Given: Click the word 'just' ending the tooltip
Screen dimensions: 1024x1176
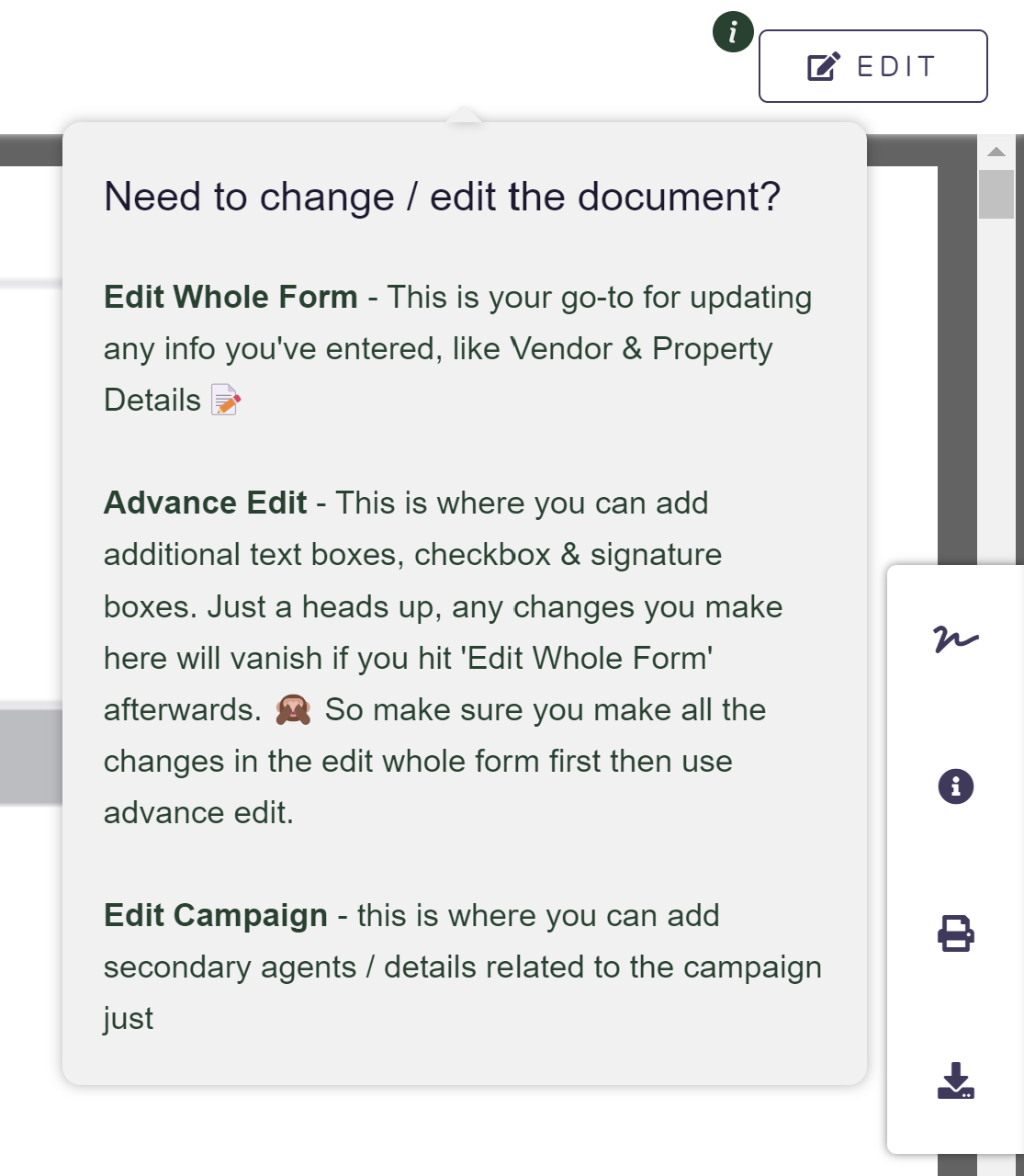Looking at the screenshot, I should [129, 1019].
